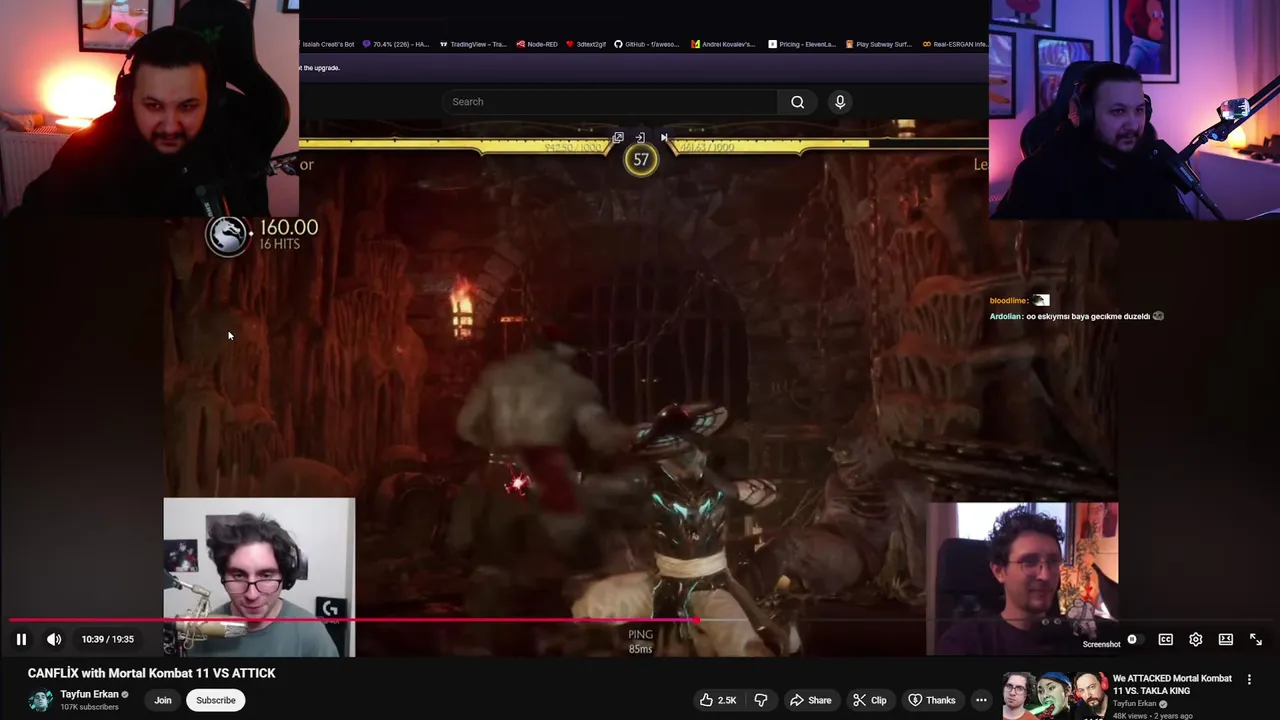Click the sign-in arrow overlay icon
Screen dimensions: 1280x720
640,137
